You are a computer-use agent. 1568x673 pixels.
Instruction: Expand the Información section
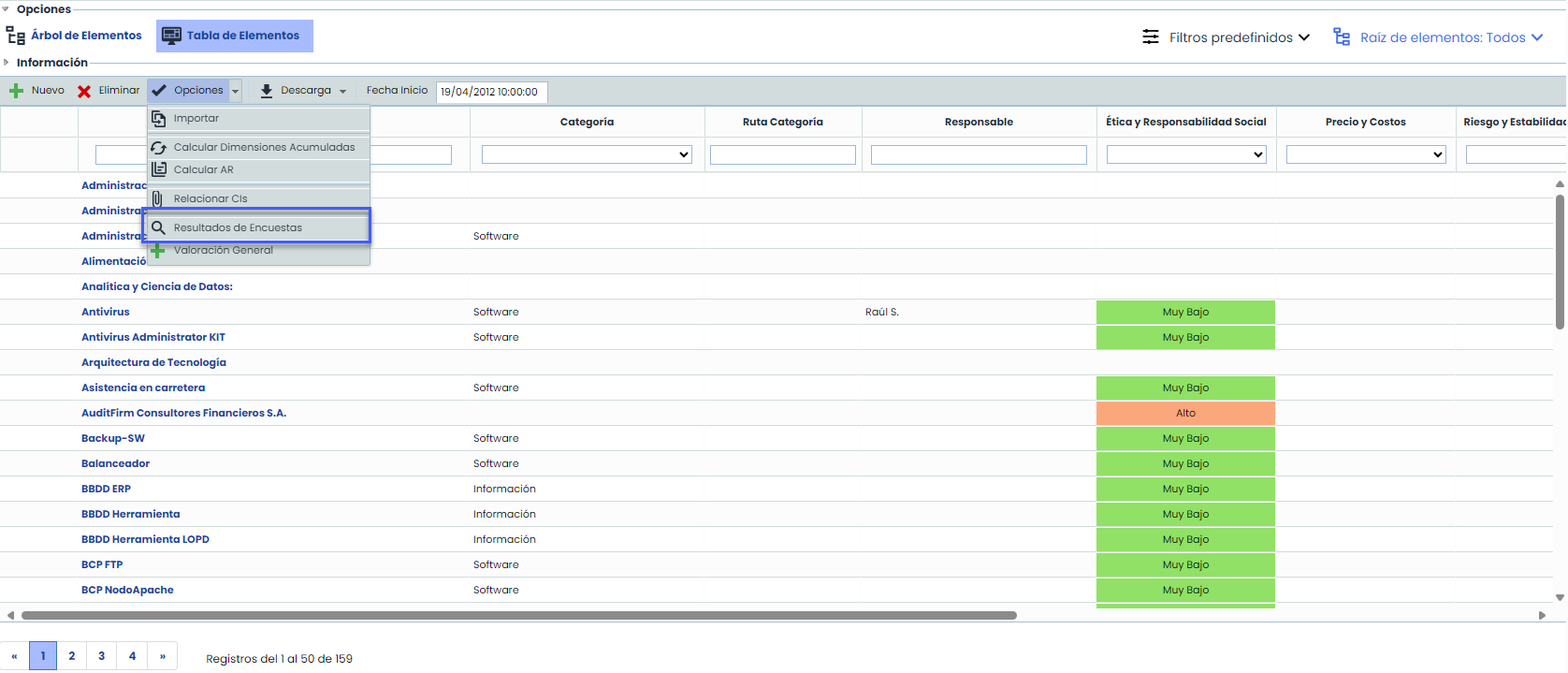point(7,63)
